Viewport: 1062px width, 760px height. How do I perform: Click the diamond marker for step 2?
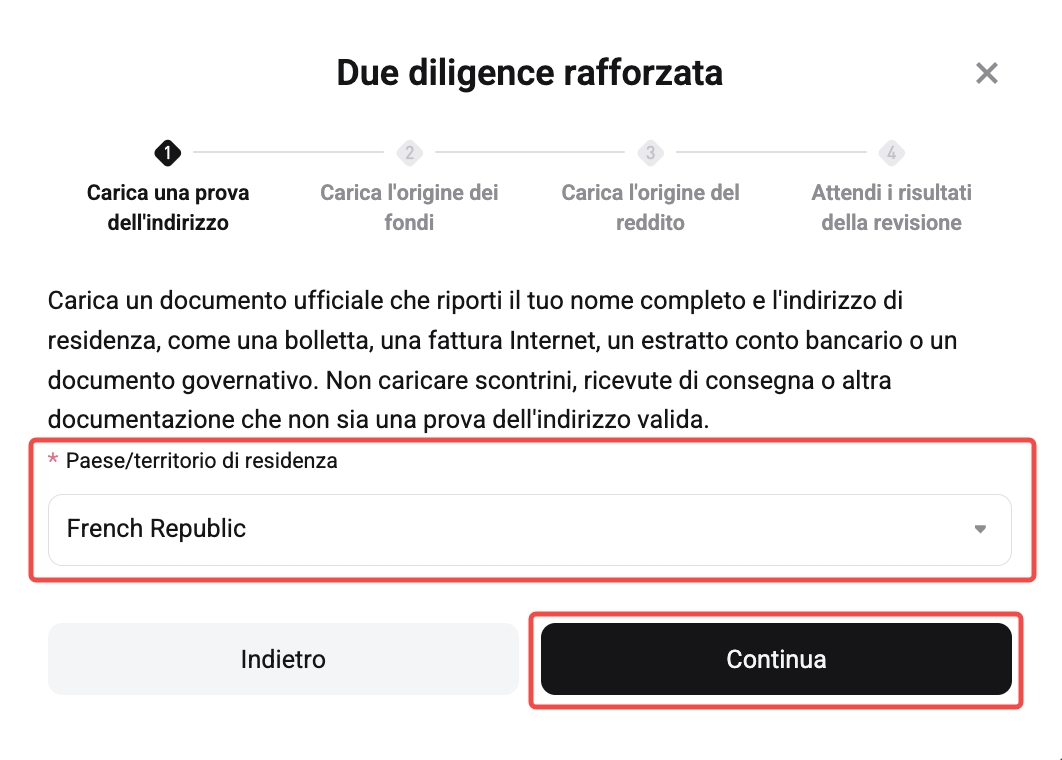(x=409, y=153)
